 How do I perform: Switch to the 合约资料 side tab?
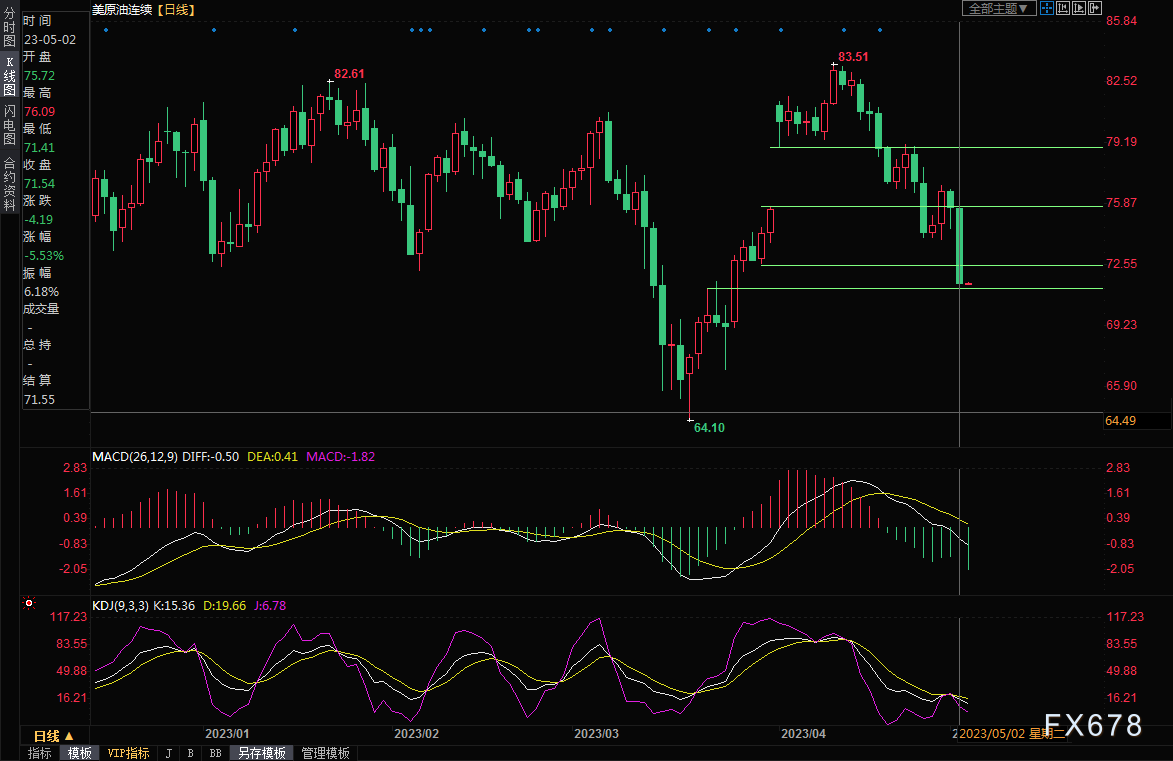[9, 183]
